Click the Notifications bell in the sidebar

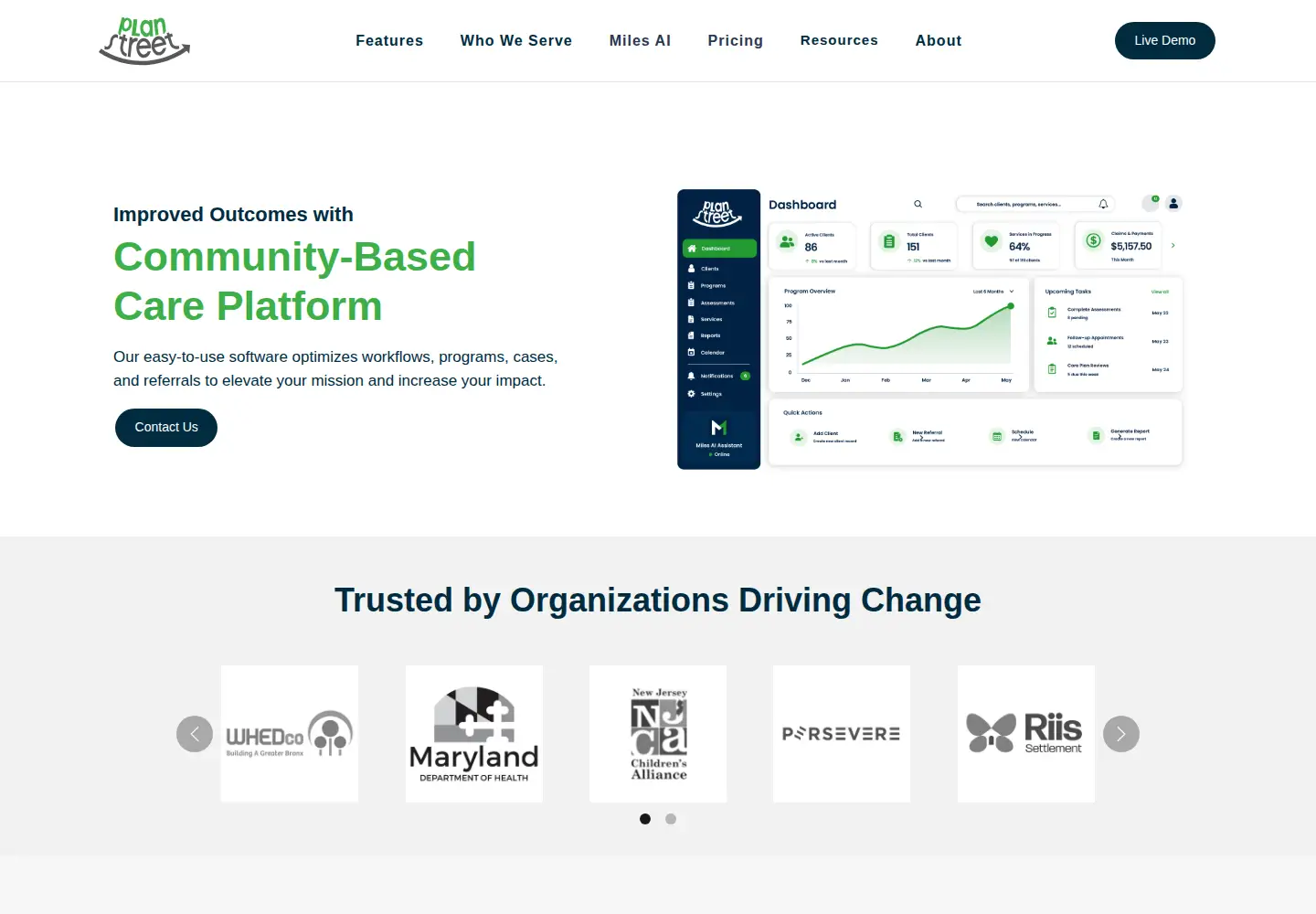(691, 376)
